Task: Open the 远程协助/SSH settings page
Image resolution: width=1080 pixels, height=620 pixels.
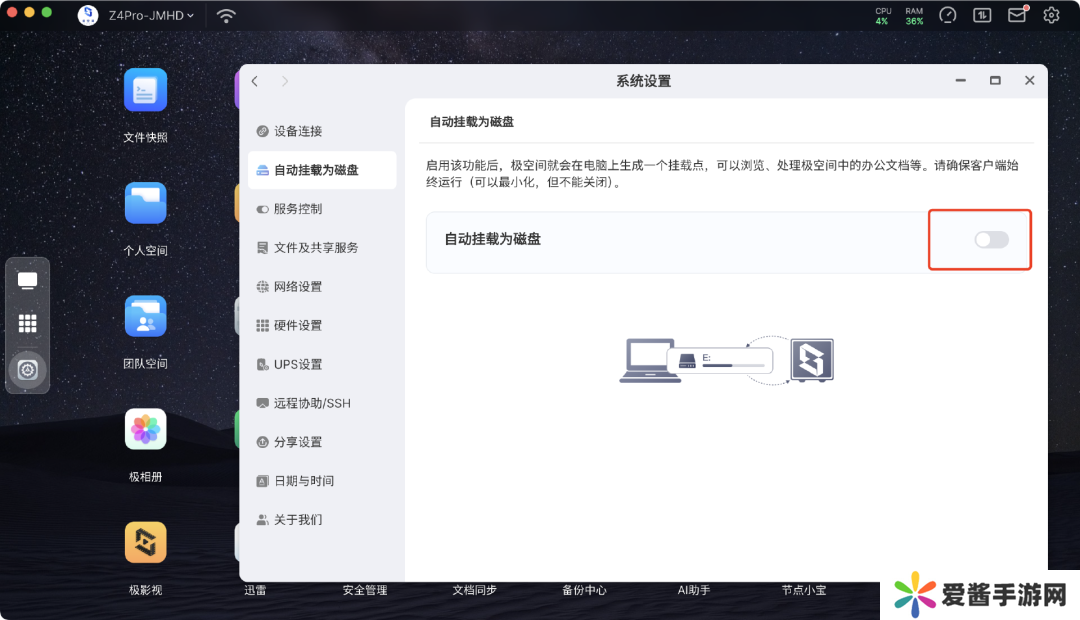Action: [x=311, y=403]
